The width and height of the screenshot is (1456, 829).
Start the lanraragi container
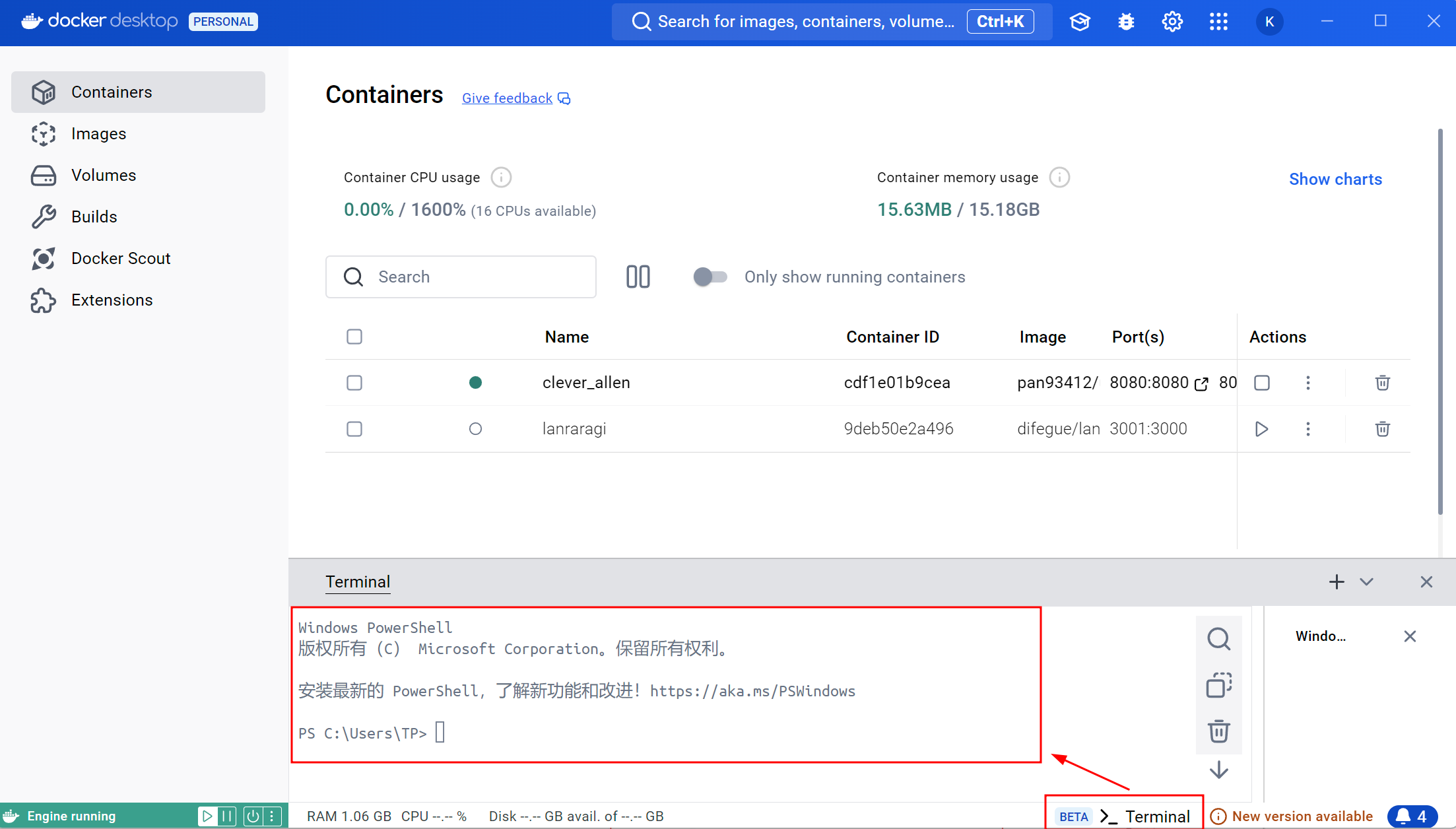[x=1261, y=429]
